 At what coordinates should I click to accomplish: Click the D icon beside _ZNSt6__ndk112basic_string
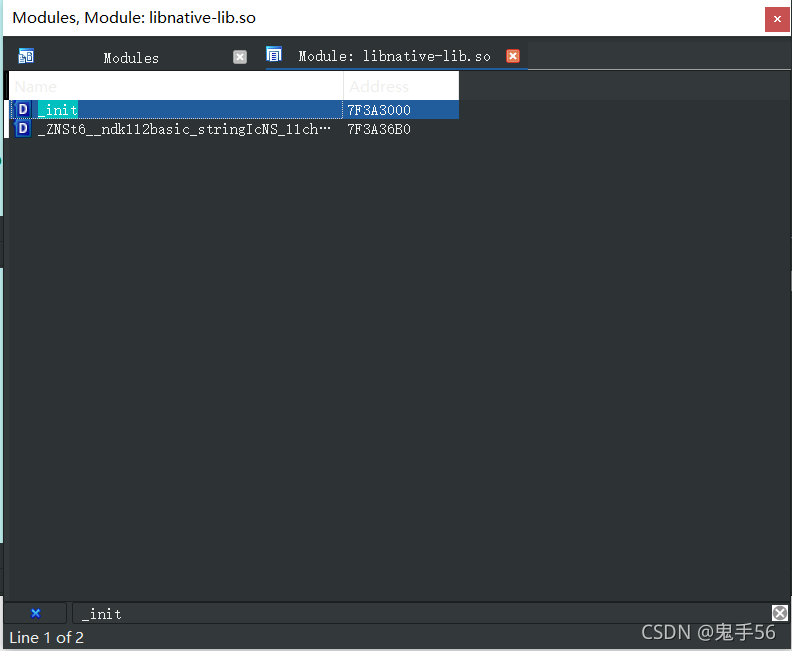(23, 129)
